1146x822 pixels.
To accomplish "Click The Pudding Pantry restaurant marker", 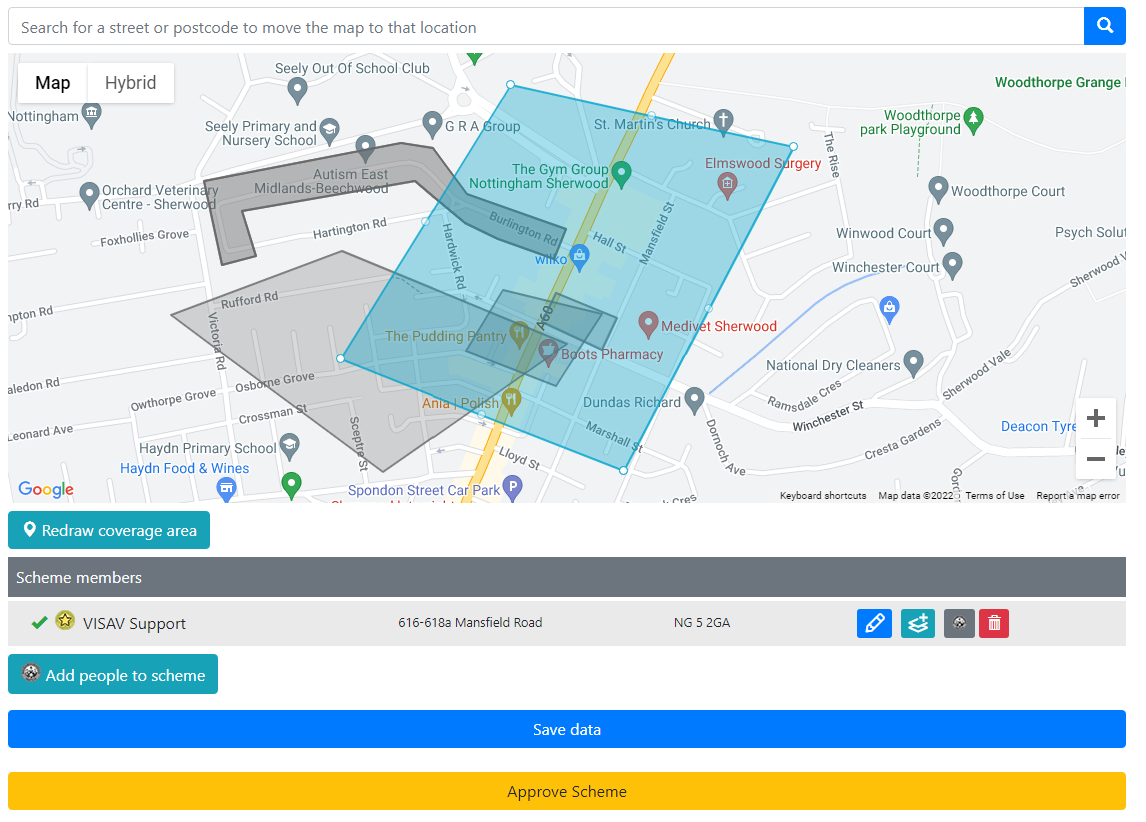I will pyautogui.click(x=519, y=334).
